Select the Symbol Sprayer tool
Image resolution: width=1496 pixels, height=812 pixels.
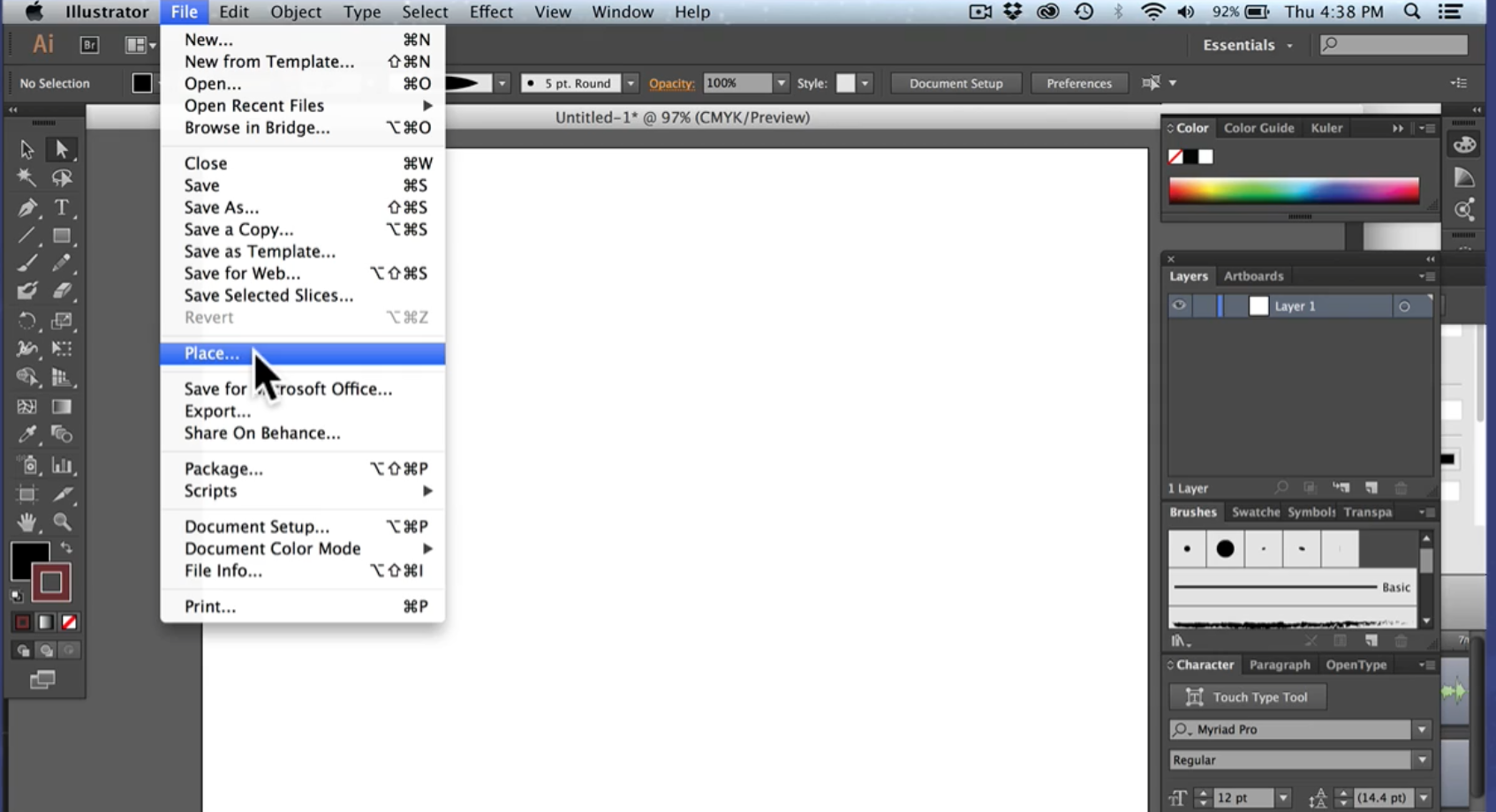click(26, 465)
